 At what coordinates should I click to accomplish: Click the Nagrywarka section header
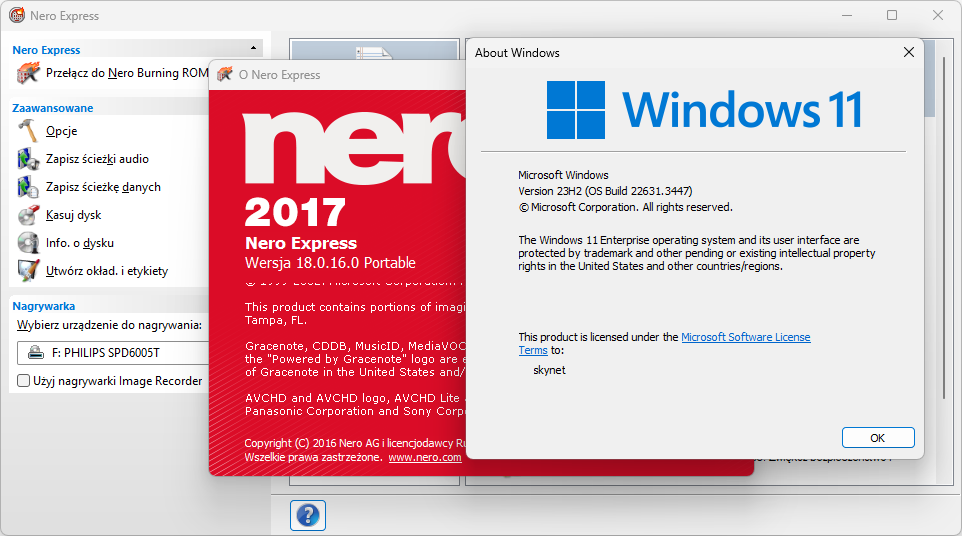pyautogui.click(x=44, y=306)
